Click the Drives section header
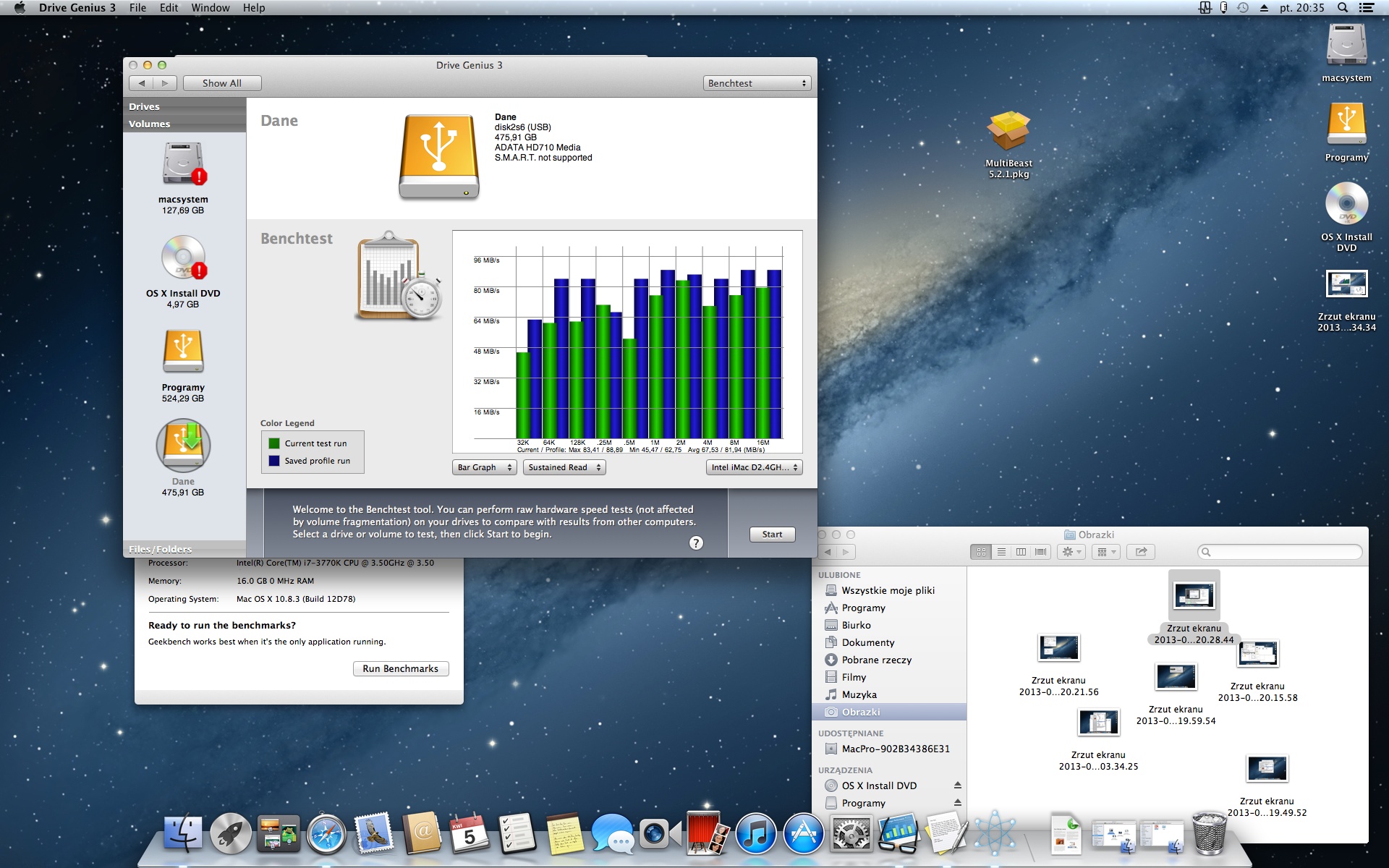The image size is (1389, 868). [x=184, y=106]
